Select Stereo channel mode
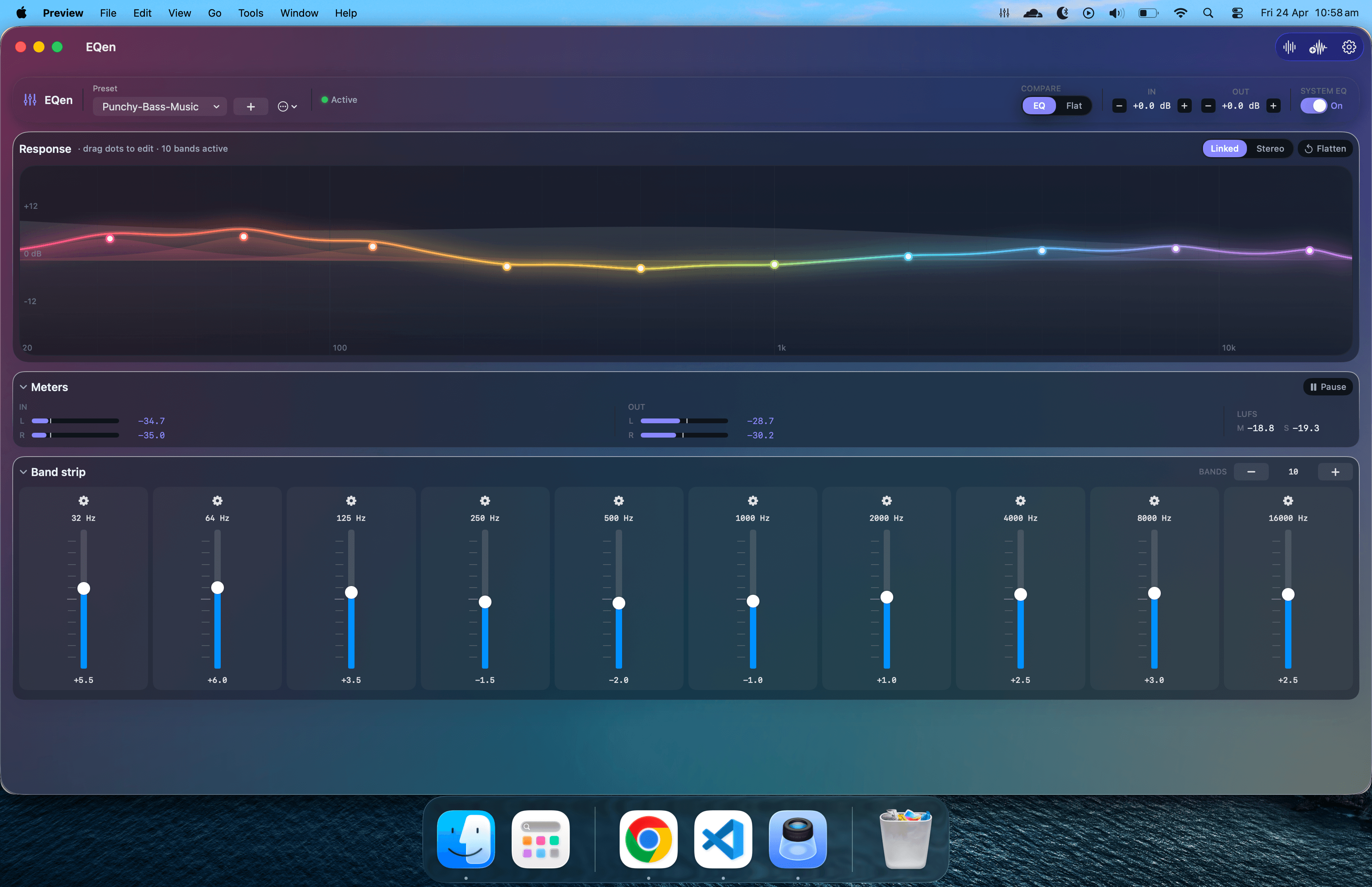This screenshot has height=887, width=1372. [x=1270, y=148]
